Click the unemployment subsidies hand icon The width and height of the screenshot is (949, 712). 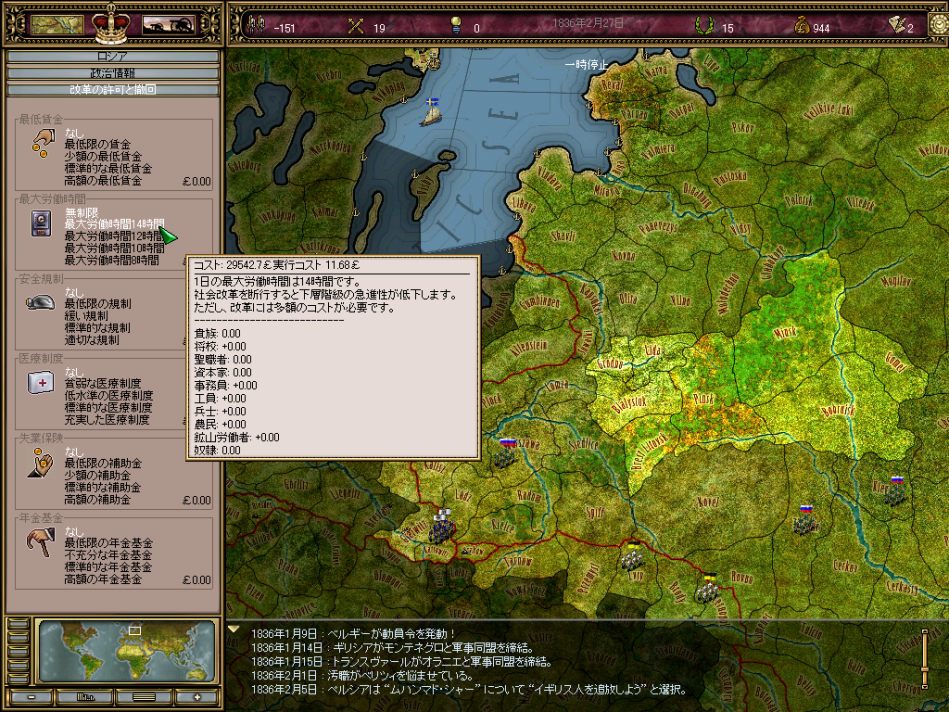coord(40,463)
